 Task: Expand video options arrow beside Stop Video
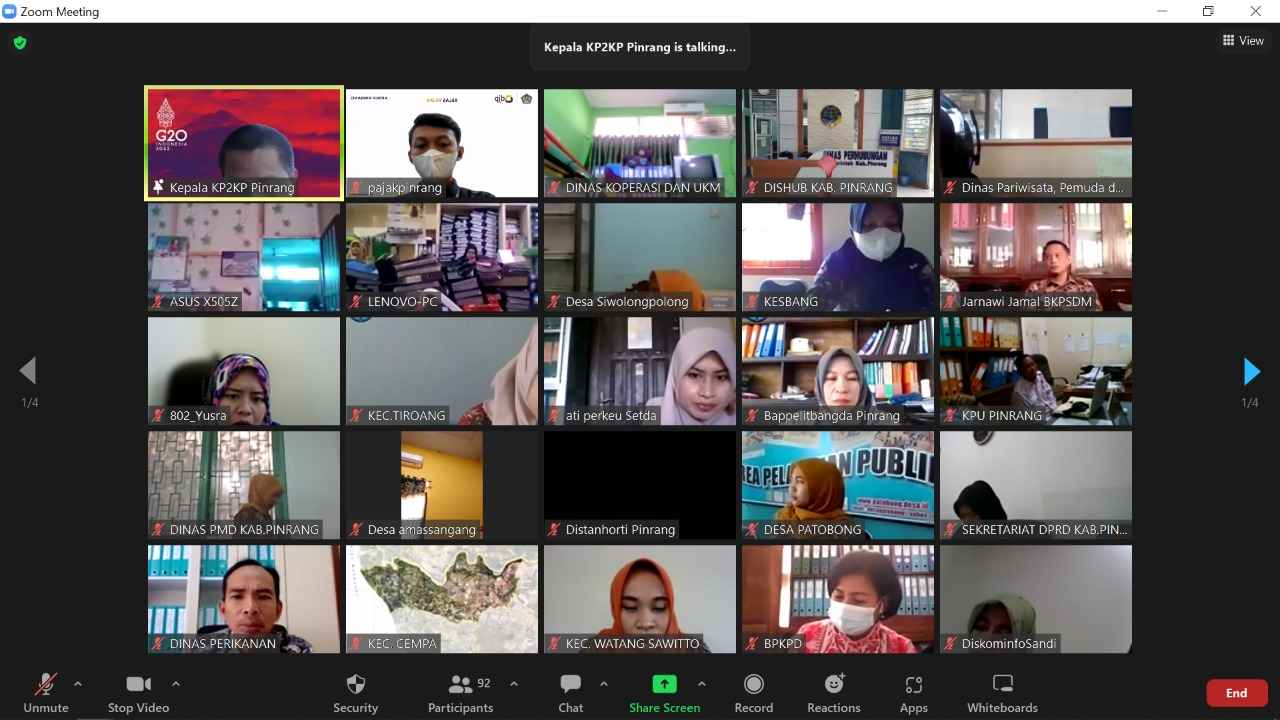(176, 684)
